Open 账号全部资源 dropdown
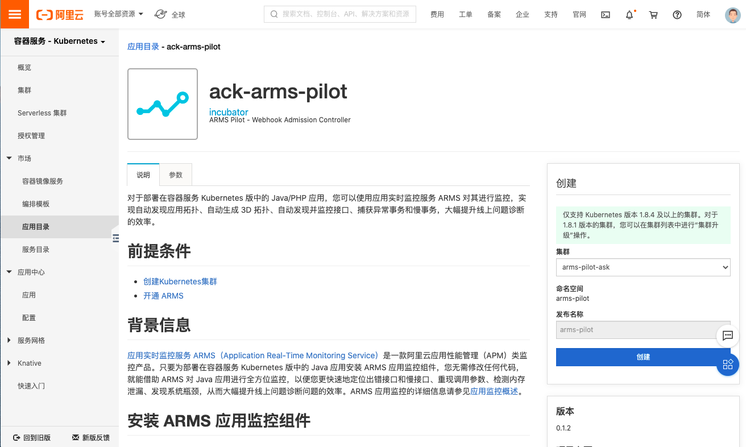The width and height of the screenshot is (746, 447). pos(118,14)
